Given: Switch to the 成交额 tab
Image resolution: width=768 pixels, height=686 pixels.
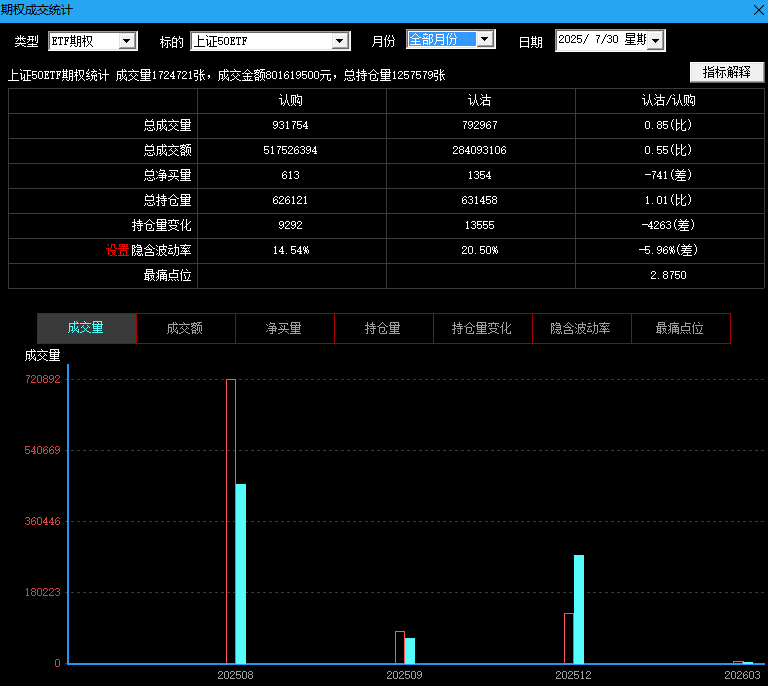Looking at the screenshot, I should 186,328.
